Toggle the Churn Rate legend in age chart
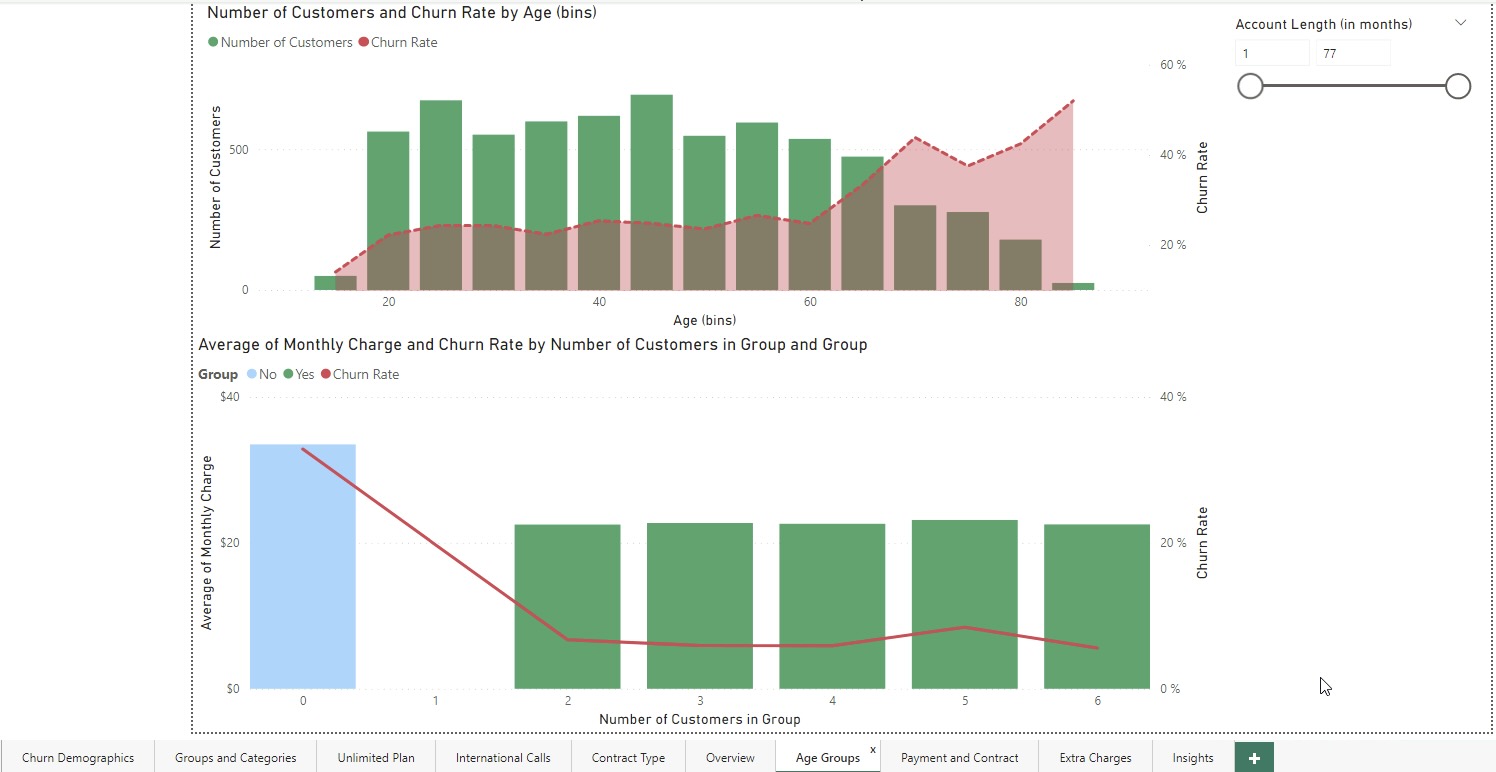1496x772 pixels. tap(397, 42)
